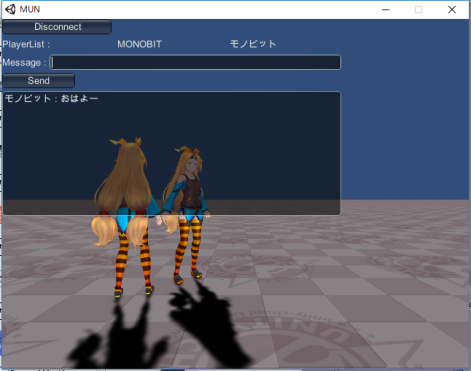Maximize the MUN window
Image resolution: width=471 pixels, height=371 pixels.
coord(418,9)
